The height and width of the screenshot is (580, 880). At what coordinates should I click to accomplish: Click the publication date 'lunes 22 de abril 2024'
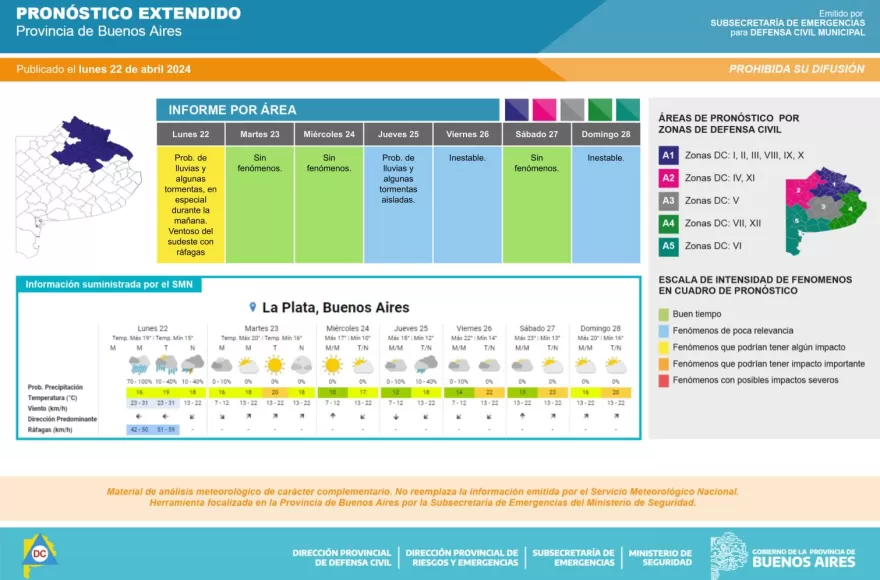pyautogui.click(x=135, y=70)
